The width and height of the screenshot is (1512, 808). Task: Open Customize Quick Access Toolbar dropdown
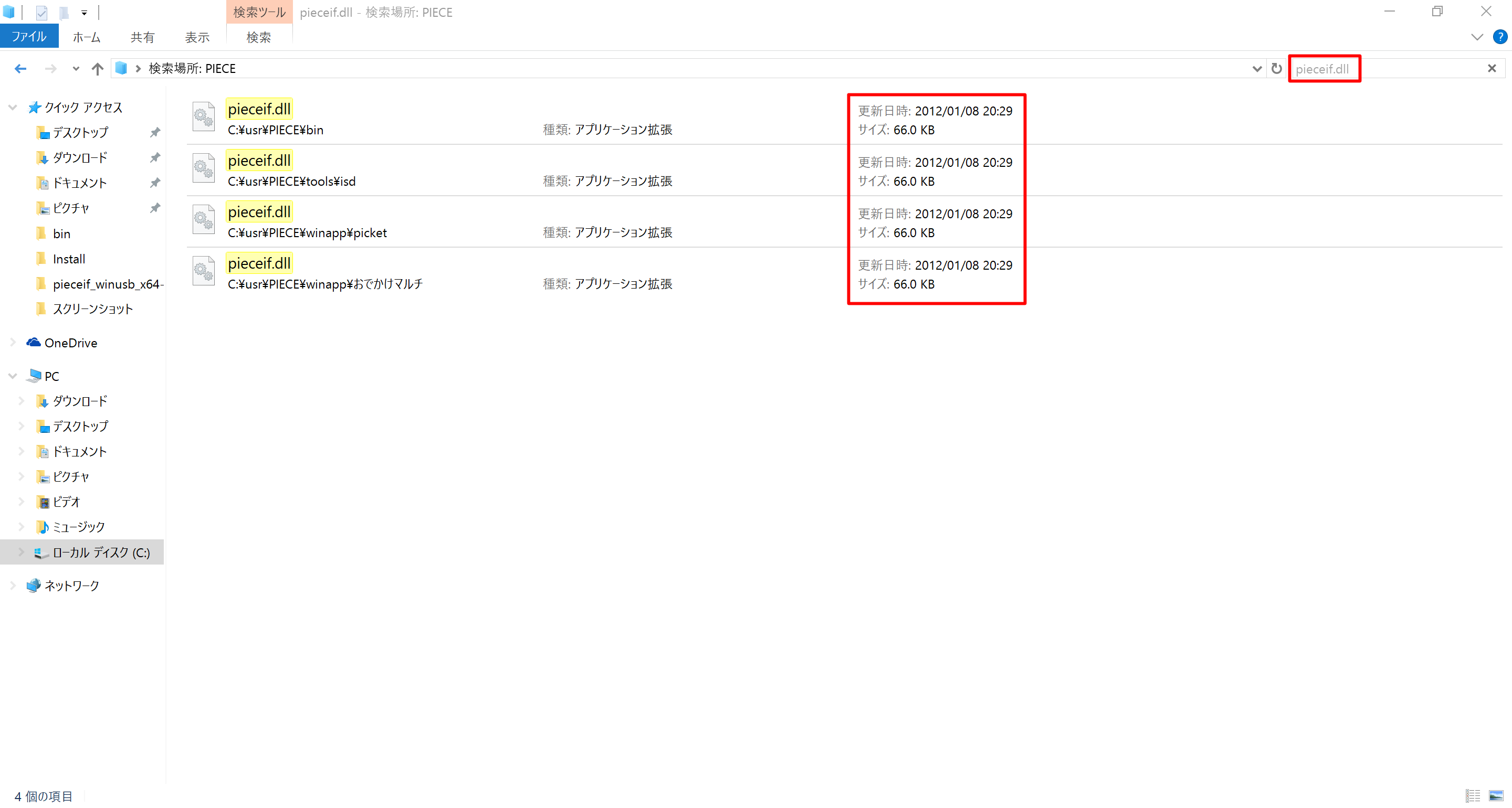[84, 12]
